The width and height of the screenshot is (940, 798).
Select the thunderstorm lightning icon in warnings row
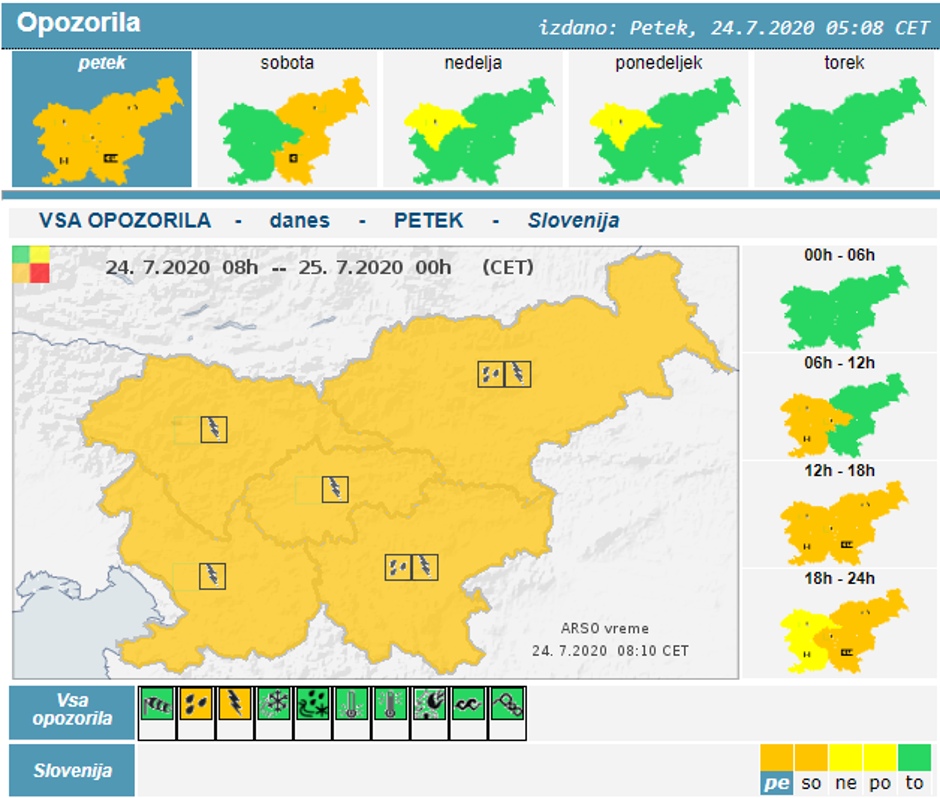[234, 703]
